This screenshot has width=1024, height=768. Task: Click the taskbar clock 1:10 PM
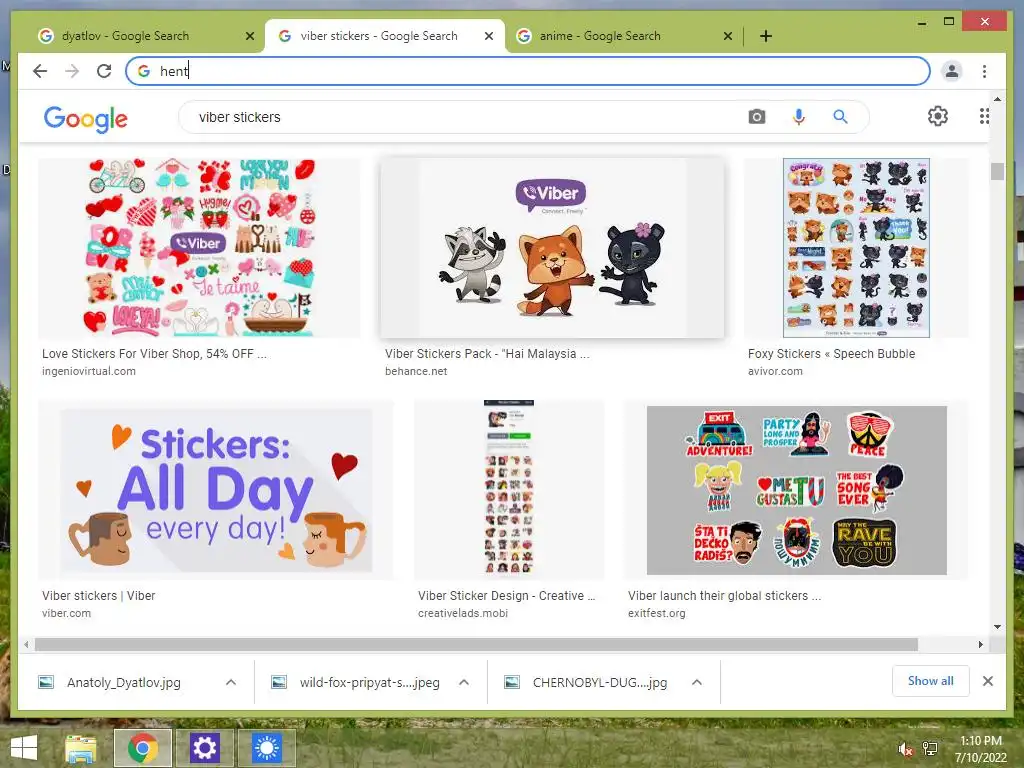(980, 741)
